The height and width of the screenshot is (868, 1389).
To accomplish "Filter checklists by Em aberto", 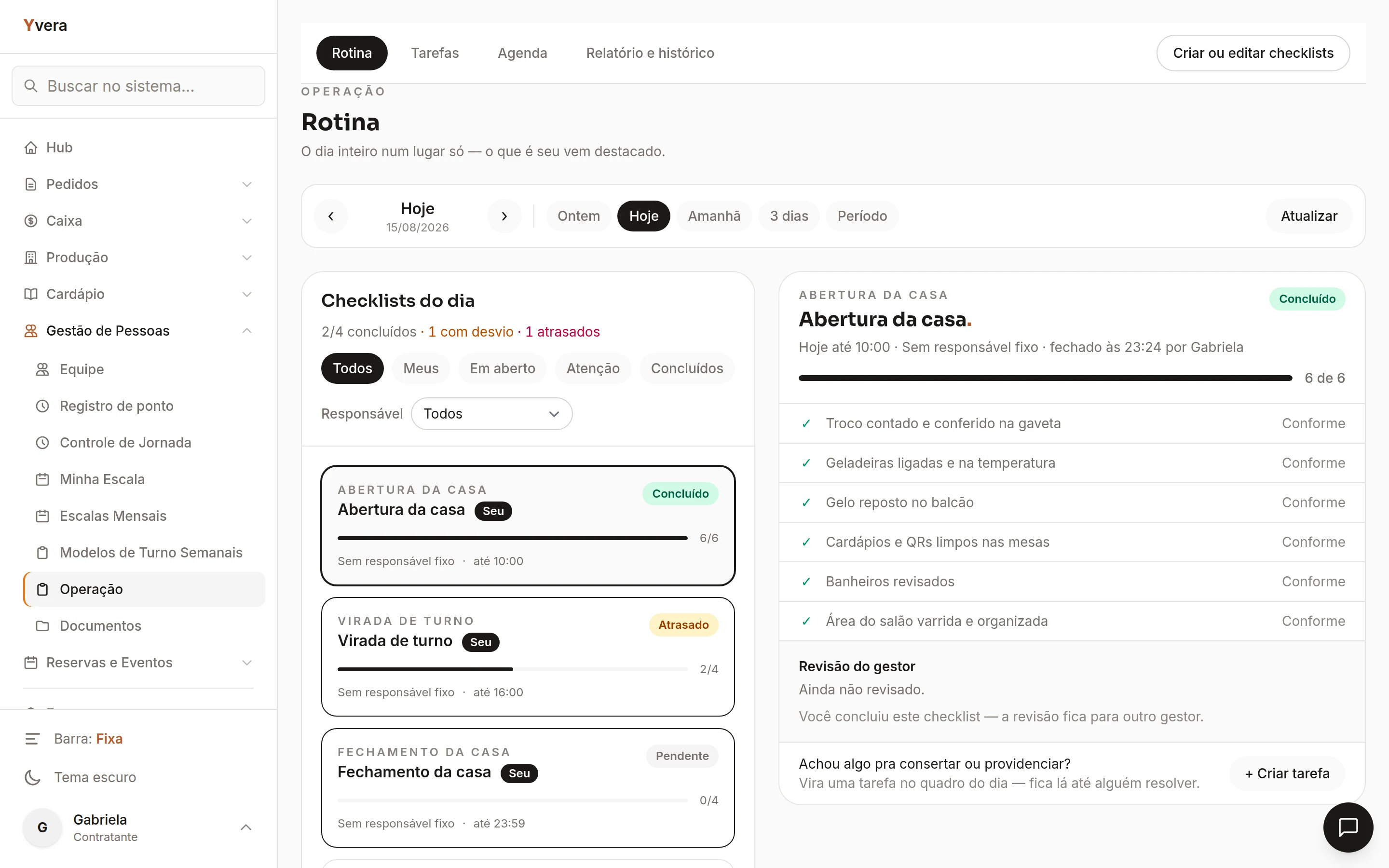I will click(502, 368).
